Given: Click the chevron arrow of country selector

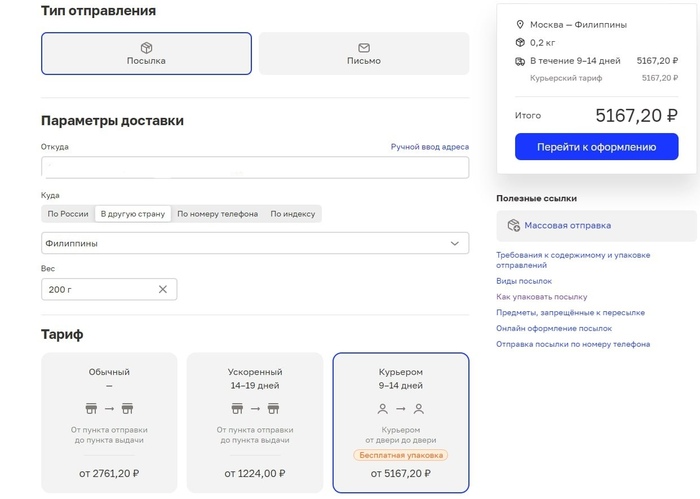Looking at the screenshot, I should point(455,243).
